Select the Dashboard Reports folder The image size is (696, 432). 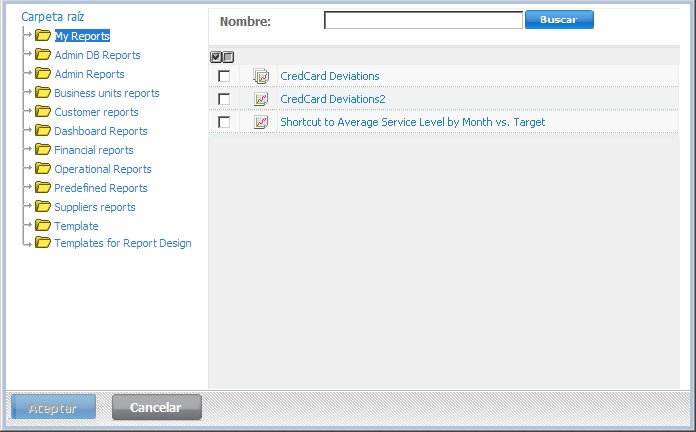[101, 131]
